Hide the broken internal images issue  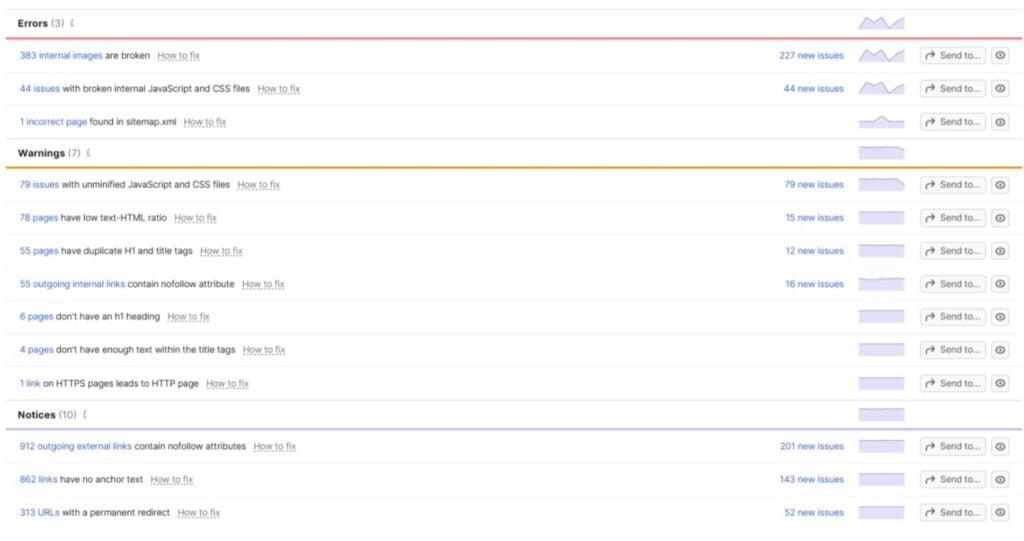pyautogui.click(x=1000, y=56)
